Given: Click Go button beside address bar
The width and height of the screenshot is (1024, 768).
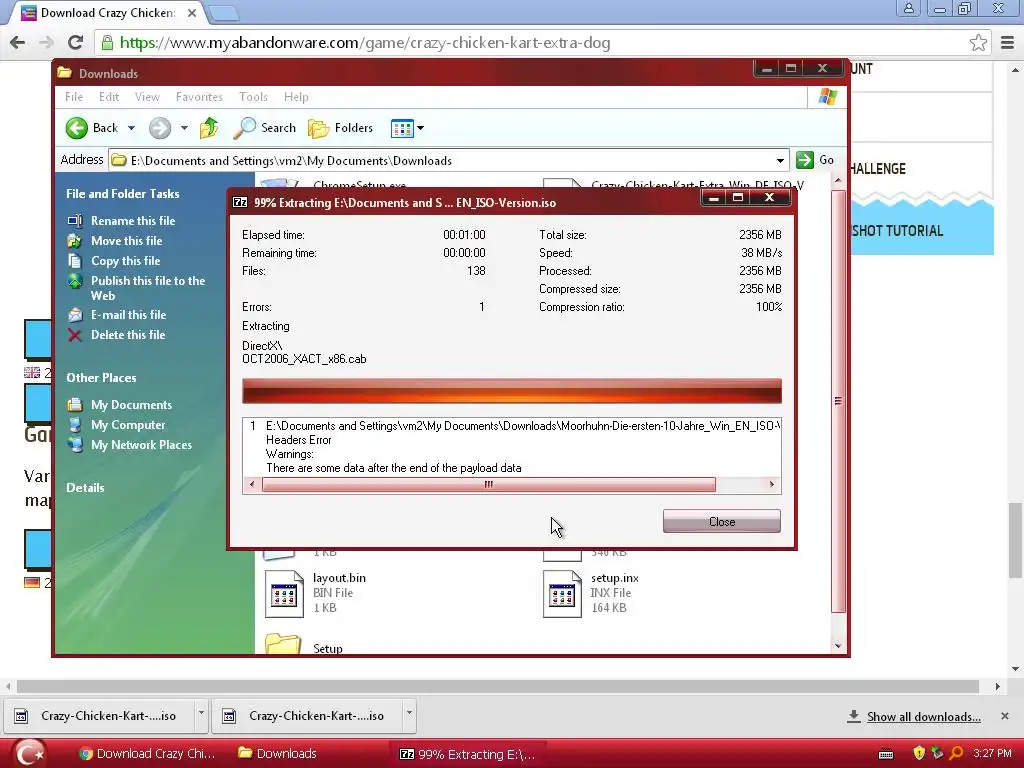Looking at the screenshot, I should [816, 160].
